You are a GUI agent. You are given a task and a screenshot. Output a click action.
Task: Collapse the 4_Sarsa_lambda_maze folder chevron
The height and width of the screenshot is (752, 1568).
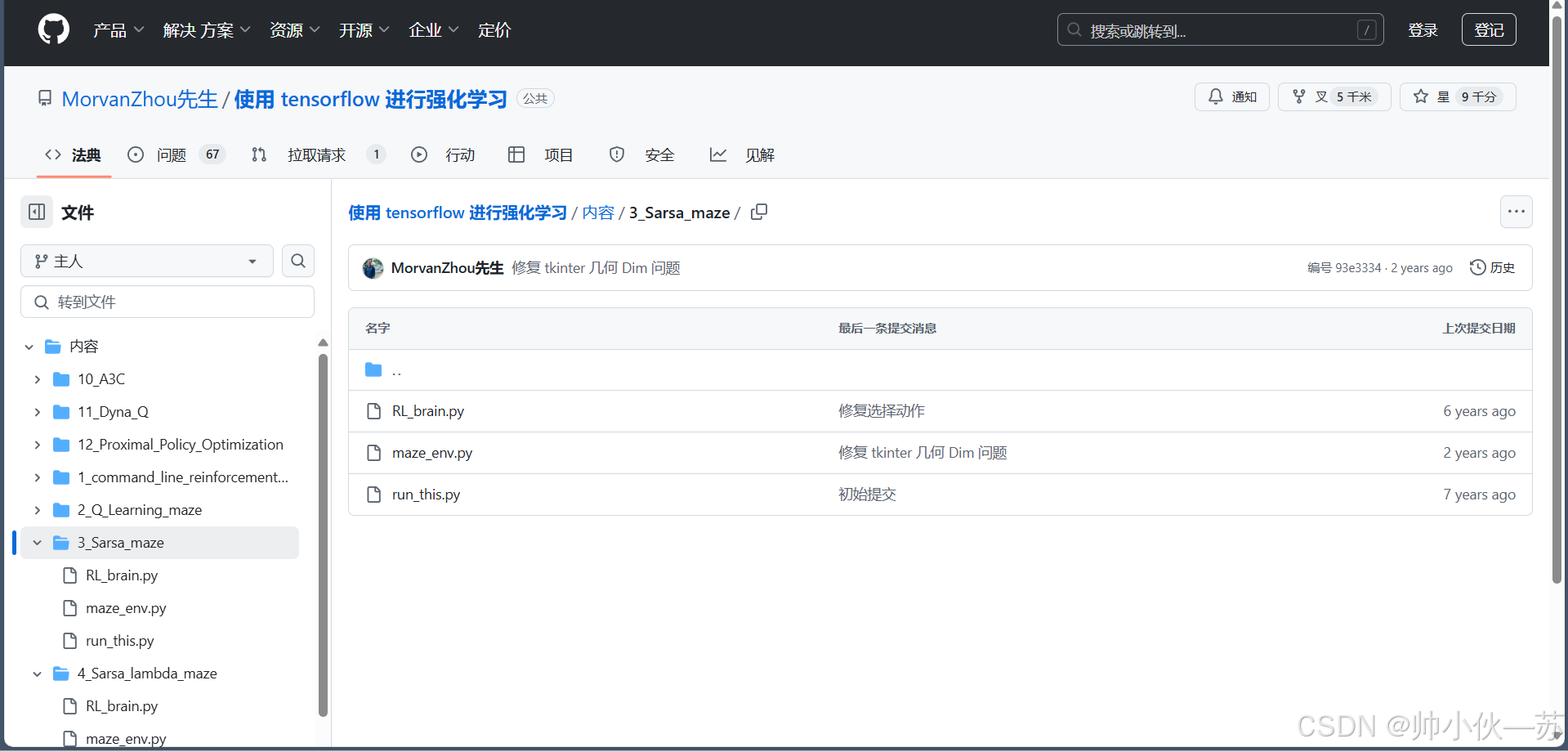(38, 674)
